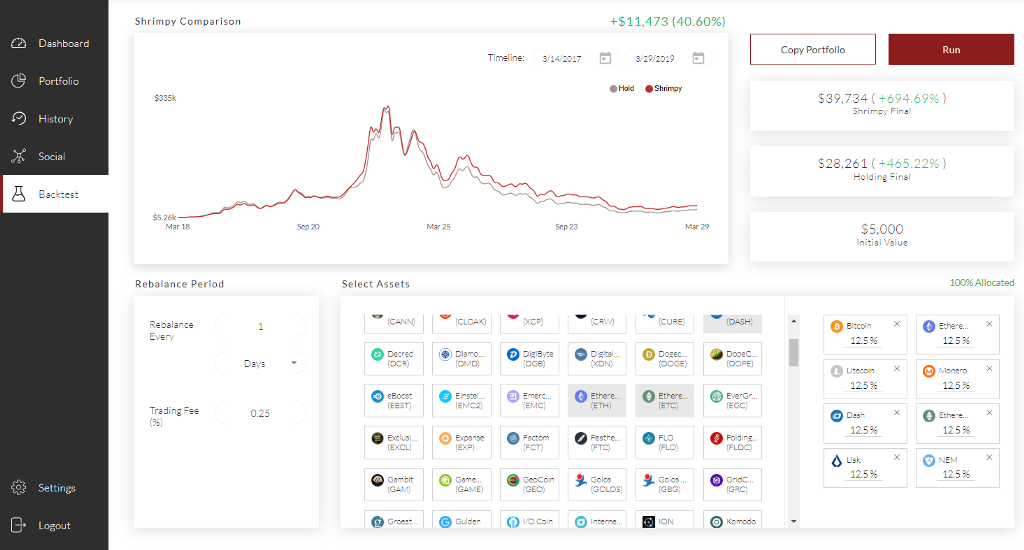
Task: Select the GeoCoin (GEO) asset
Action: click(x=530, y=484)
